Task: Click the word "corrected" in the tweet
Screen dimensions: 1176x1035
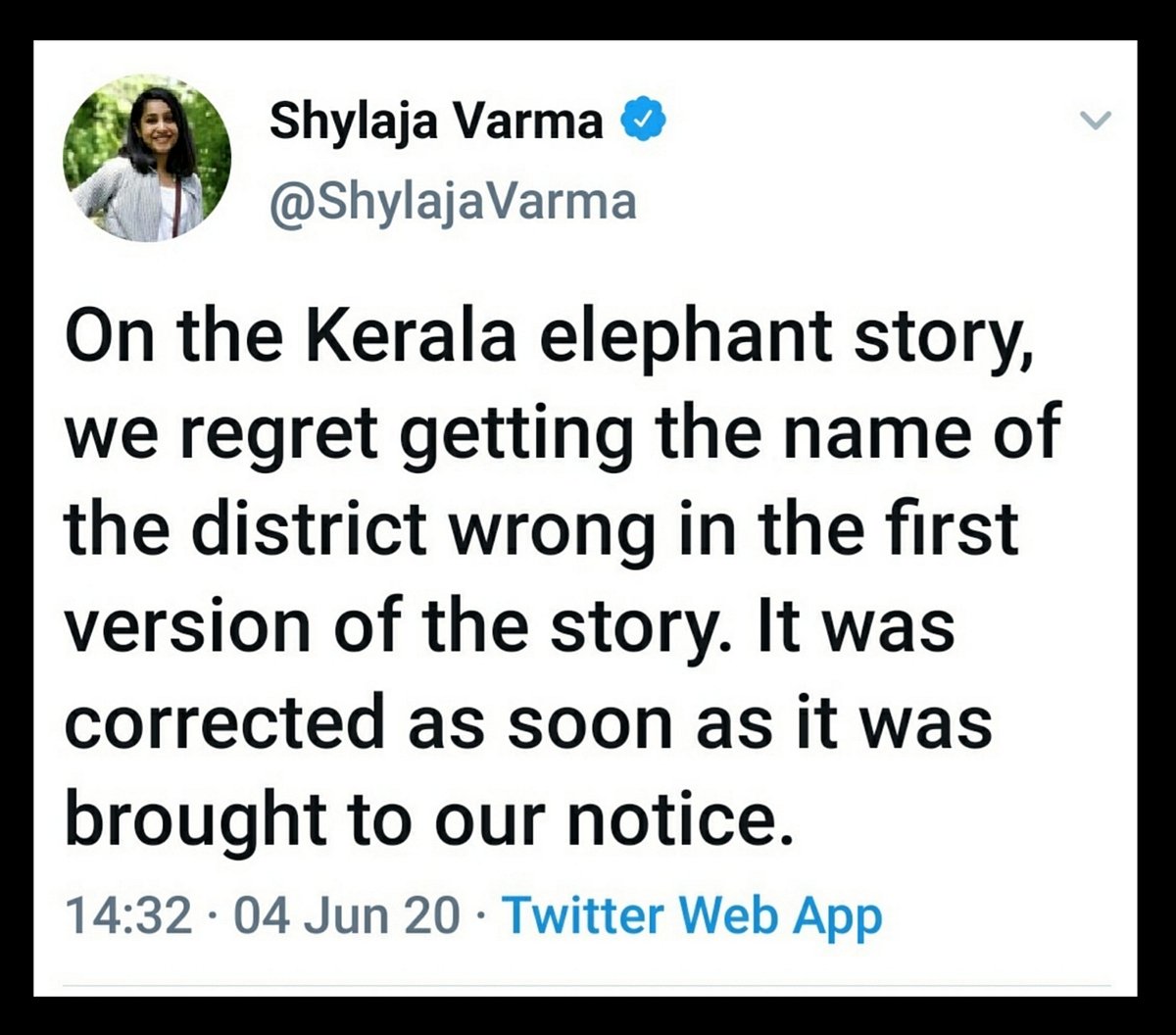Action: tap(224, 720)
